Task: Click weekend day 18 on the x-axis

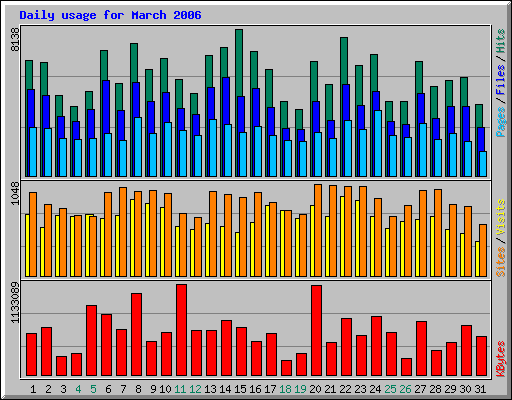Action: [285, 389]
